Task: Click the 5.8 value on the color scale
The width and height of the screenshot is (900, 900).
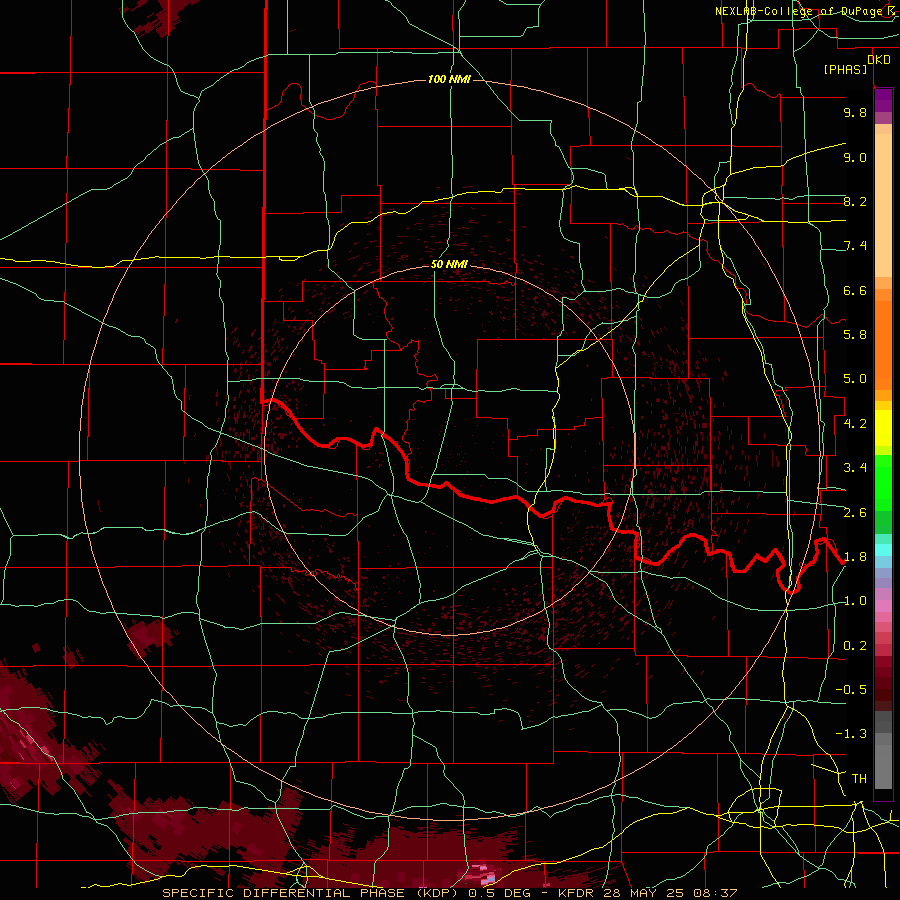Action: tap(855, 335)
